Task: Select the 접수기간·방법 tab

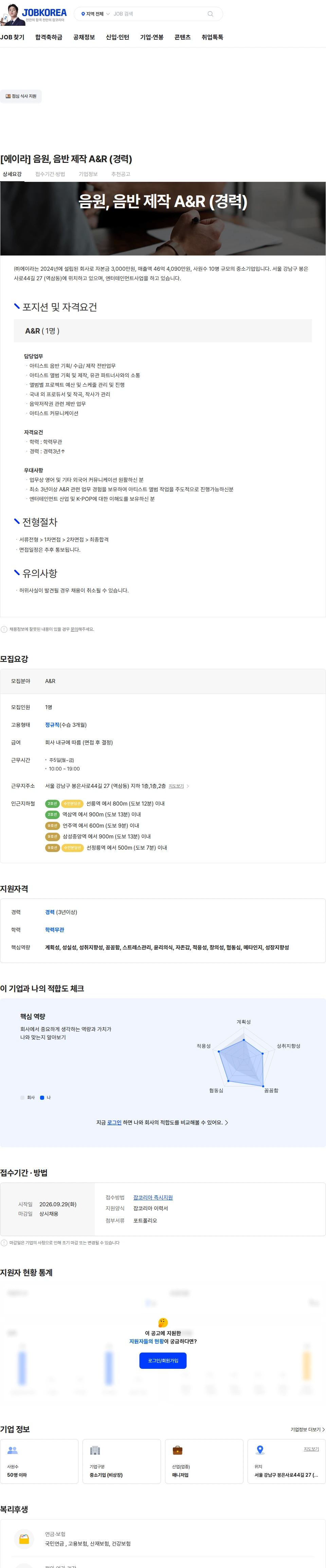Action: click(50, 174)
